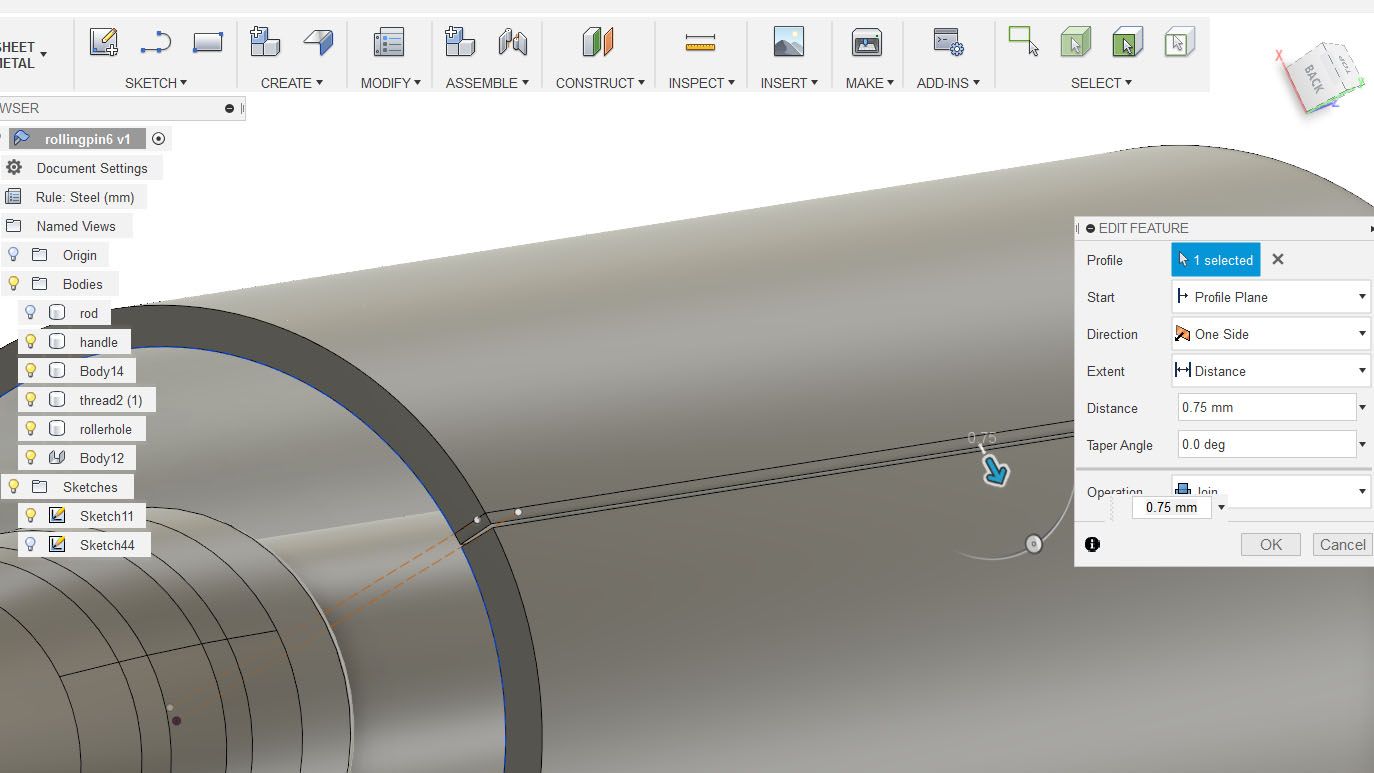The width and height of the screenshot is (1374, 773).
Task: Cancel the Edit Feature dialog
Action: (x=1342, y=544)
